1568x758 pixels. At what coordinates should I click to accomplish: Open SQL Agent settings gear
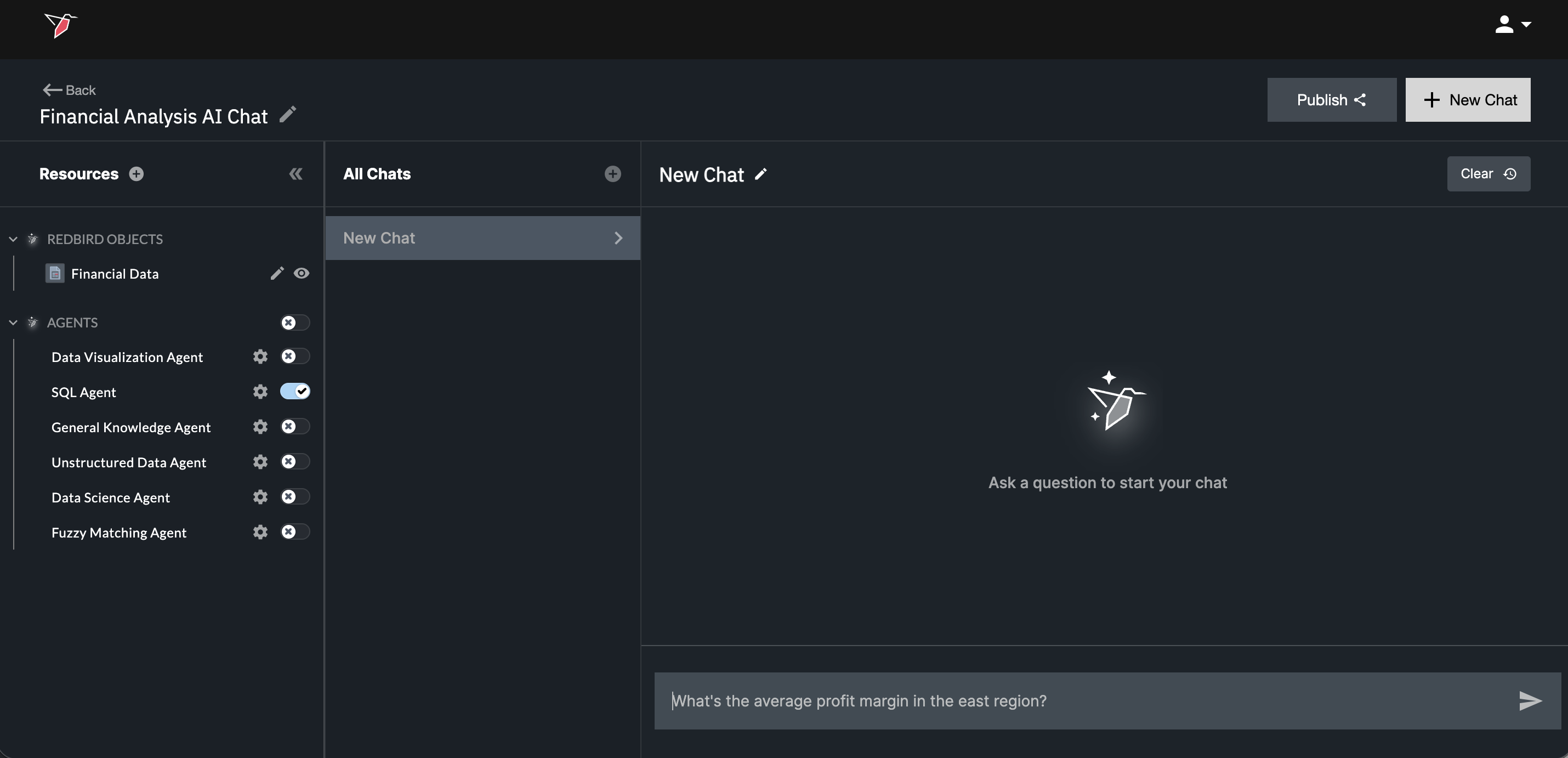tap(260, 392)
